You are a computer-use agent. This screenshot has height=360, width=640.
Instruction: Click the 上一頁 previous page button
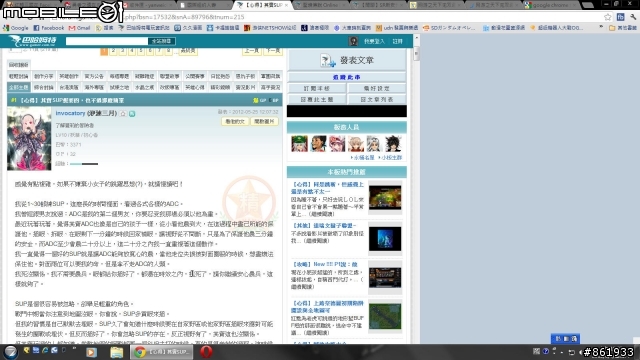point(251,51)
